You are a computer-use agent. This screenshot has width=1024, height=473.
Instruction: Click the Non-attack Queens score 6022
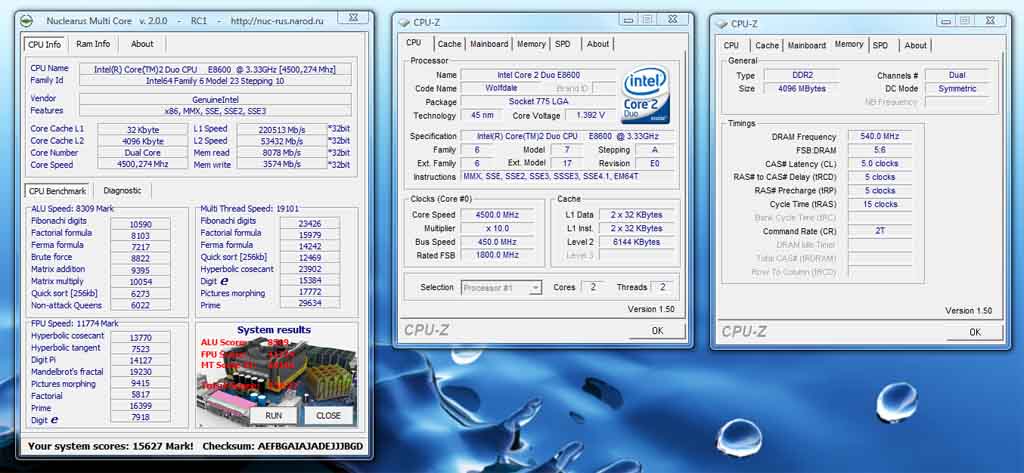[x=140, y=305]
